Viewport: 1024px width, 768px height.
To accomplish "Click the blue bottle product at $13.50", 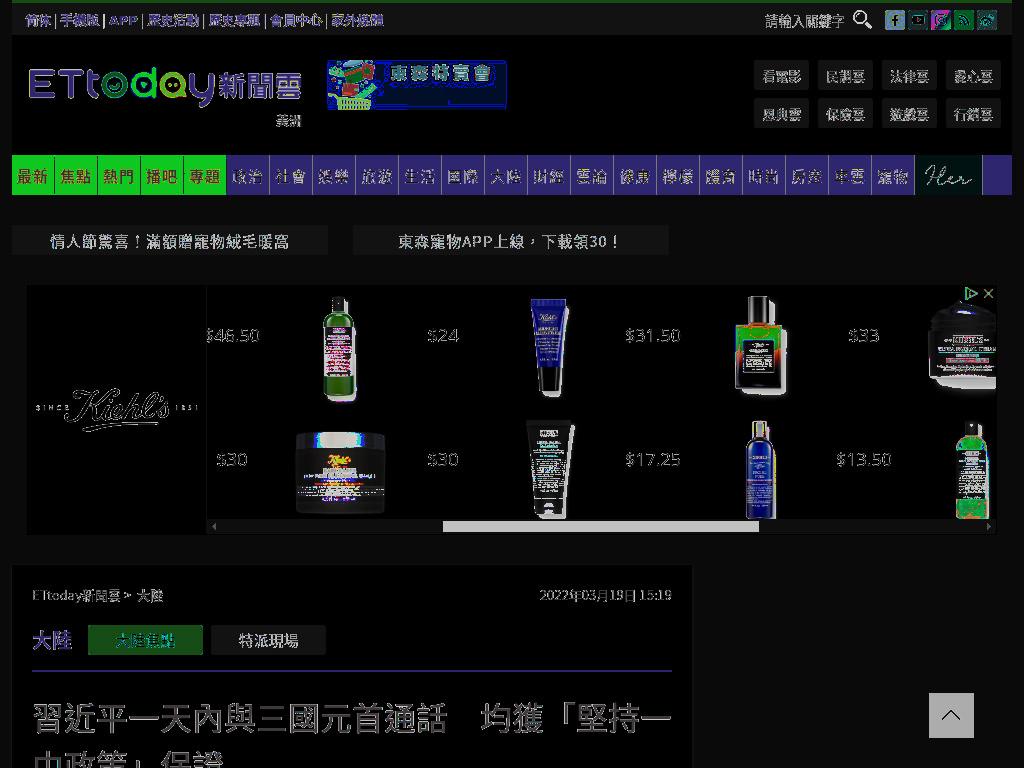I will 760,470.
